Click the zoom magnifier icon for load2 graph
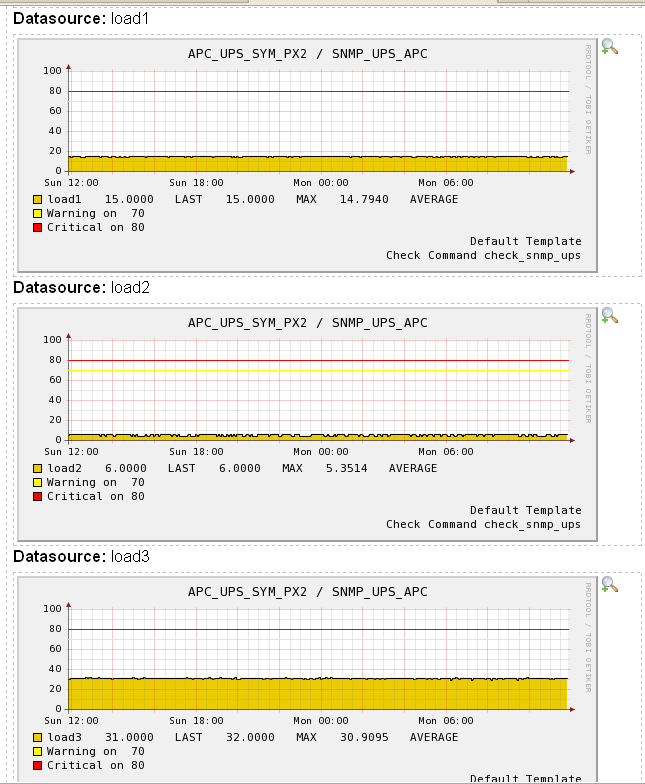 610,316
